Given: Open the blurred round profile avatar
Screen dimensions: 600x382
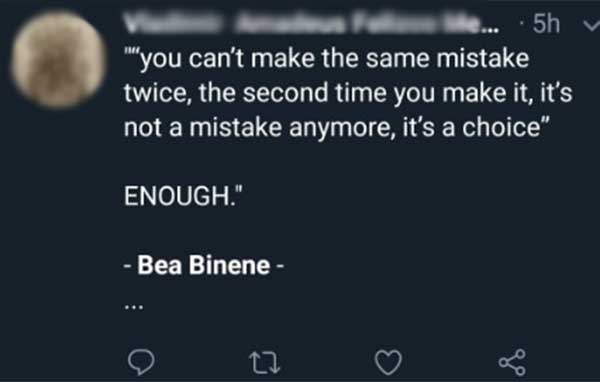Looking at the screenshot, I should [x=58, y=60].
